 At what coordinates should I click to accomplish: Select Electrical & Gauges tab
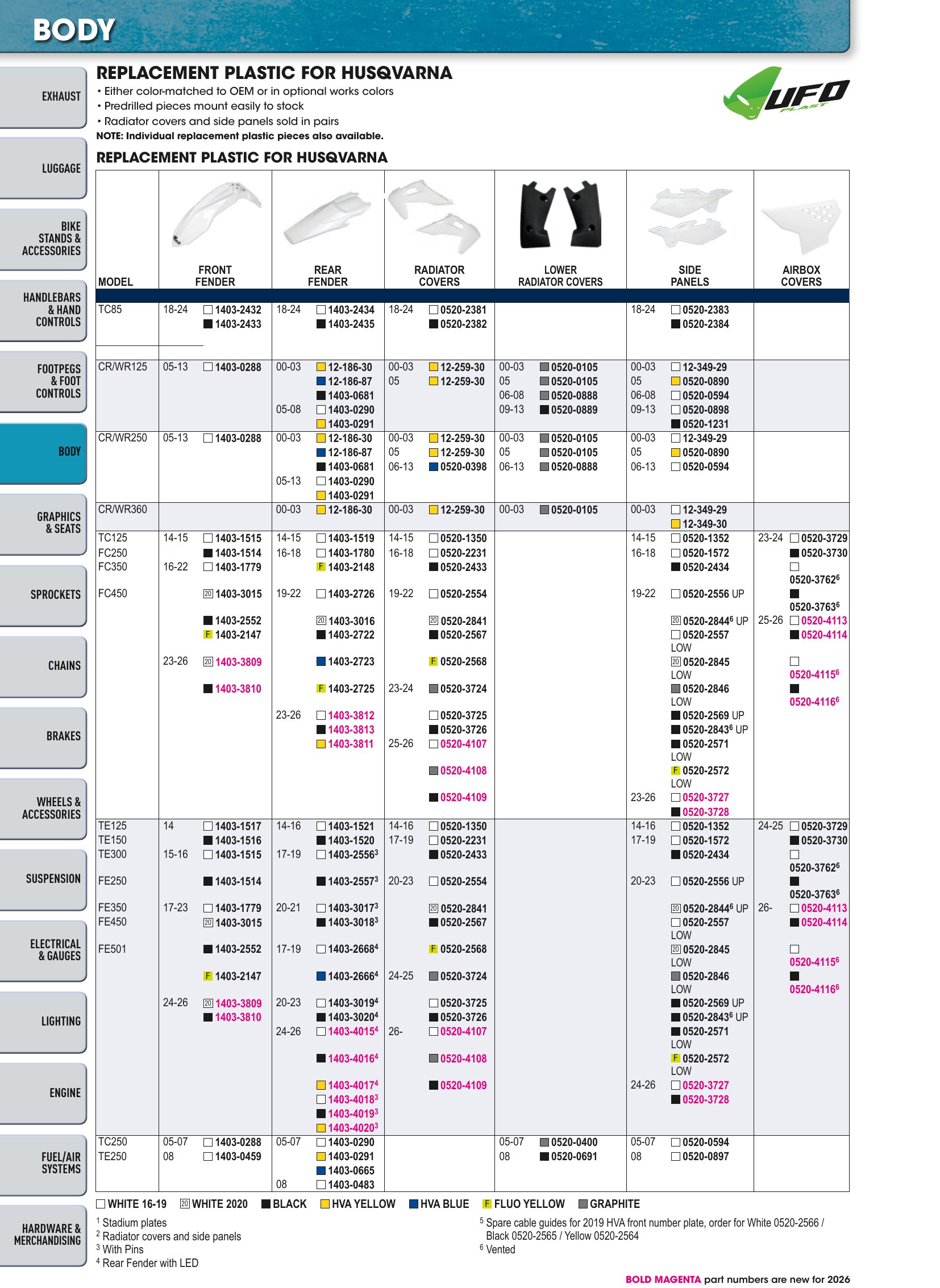[x=43, y=951]
